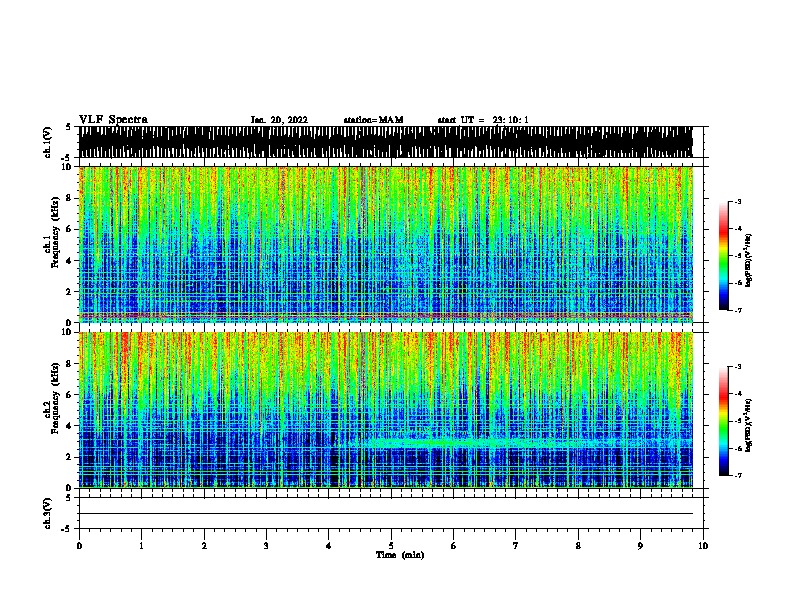Click the upper ch.1 color scale bar
792x612 pixels.
[724, 256]
